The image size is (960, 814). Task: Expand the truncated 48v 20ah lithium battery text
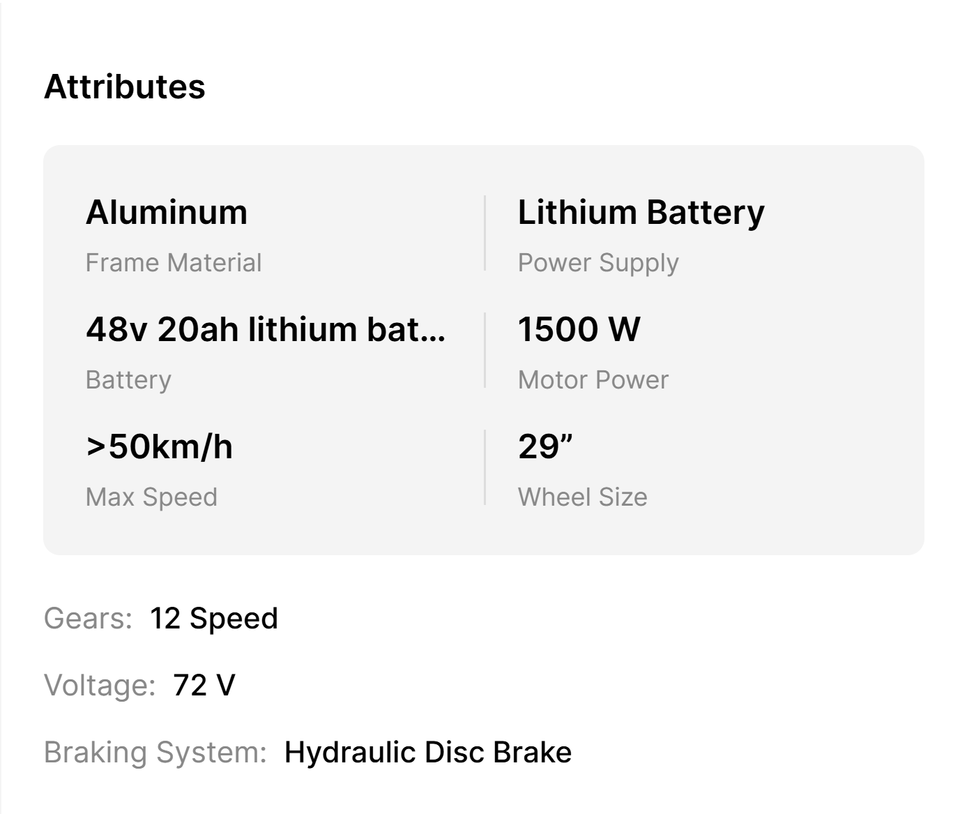click(x=265, y=329)
